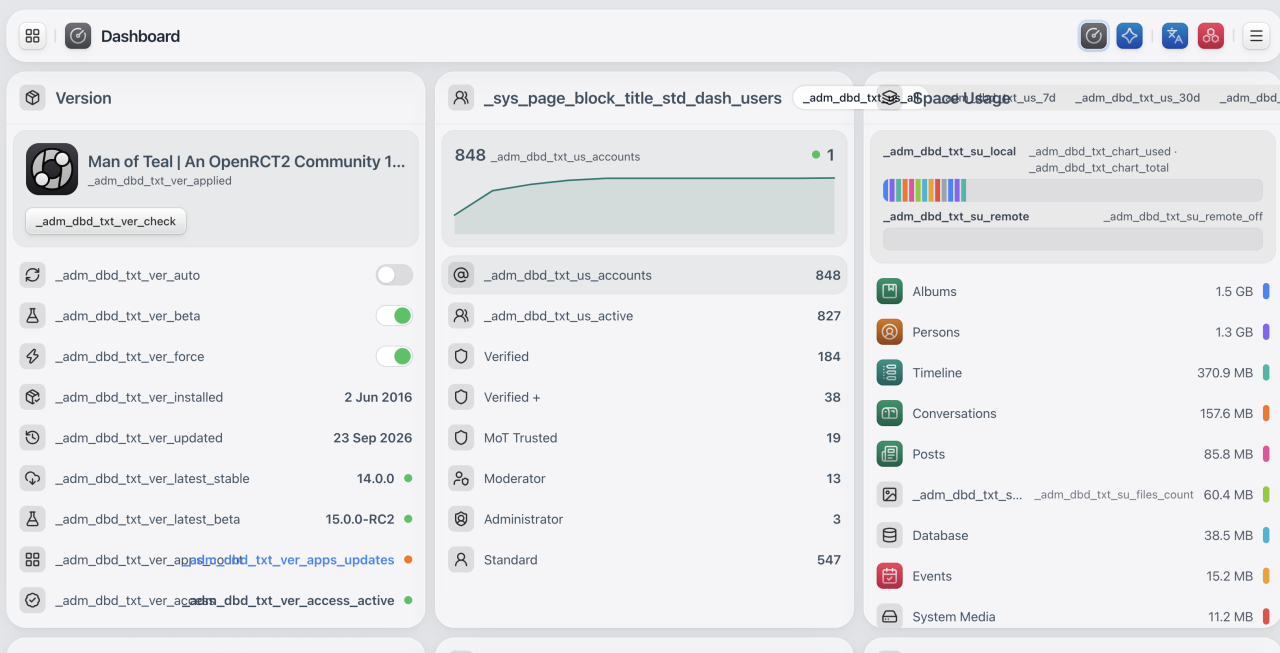This screenshot has height=653, width=1280.
Task: Click the System Media drive icon
Action: pyautogui.click(x=890, y=617)
